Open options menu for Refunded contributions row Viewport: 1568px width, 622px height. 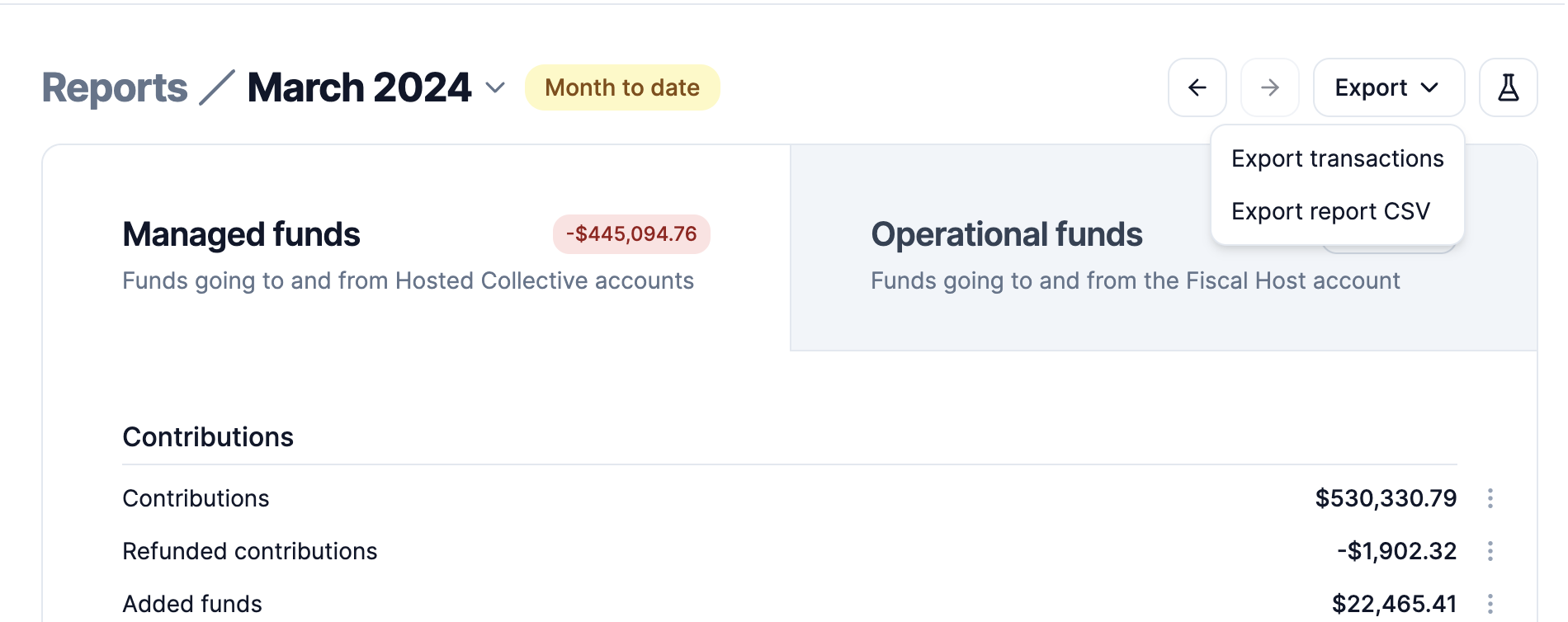[x=1490, y=551]
